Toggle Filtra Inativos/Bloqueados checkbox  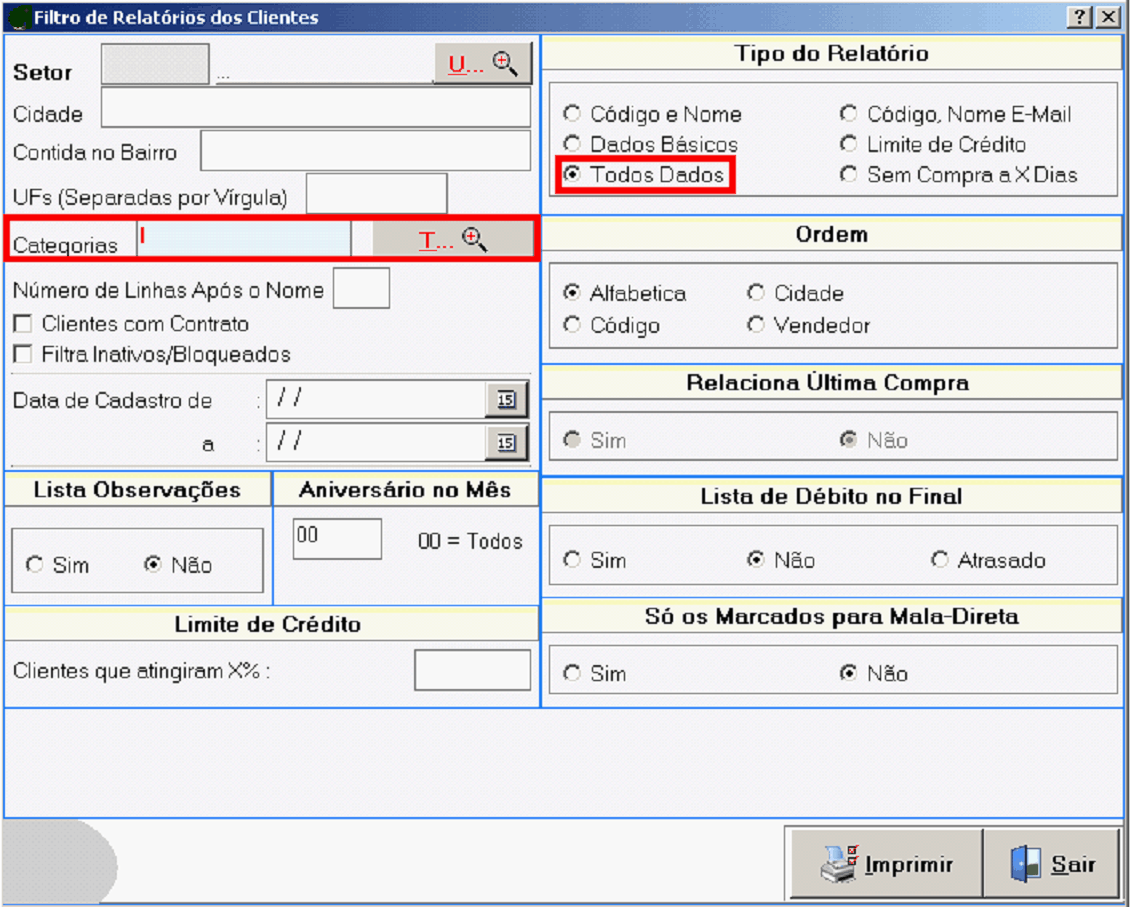pos(22,354)
